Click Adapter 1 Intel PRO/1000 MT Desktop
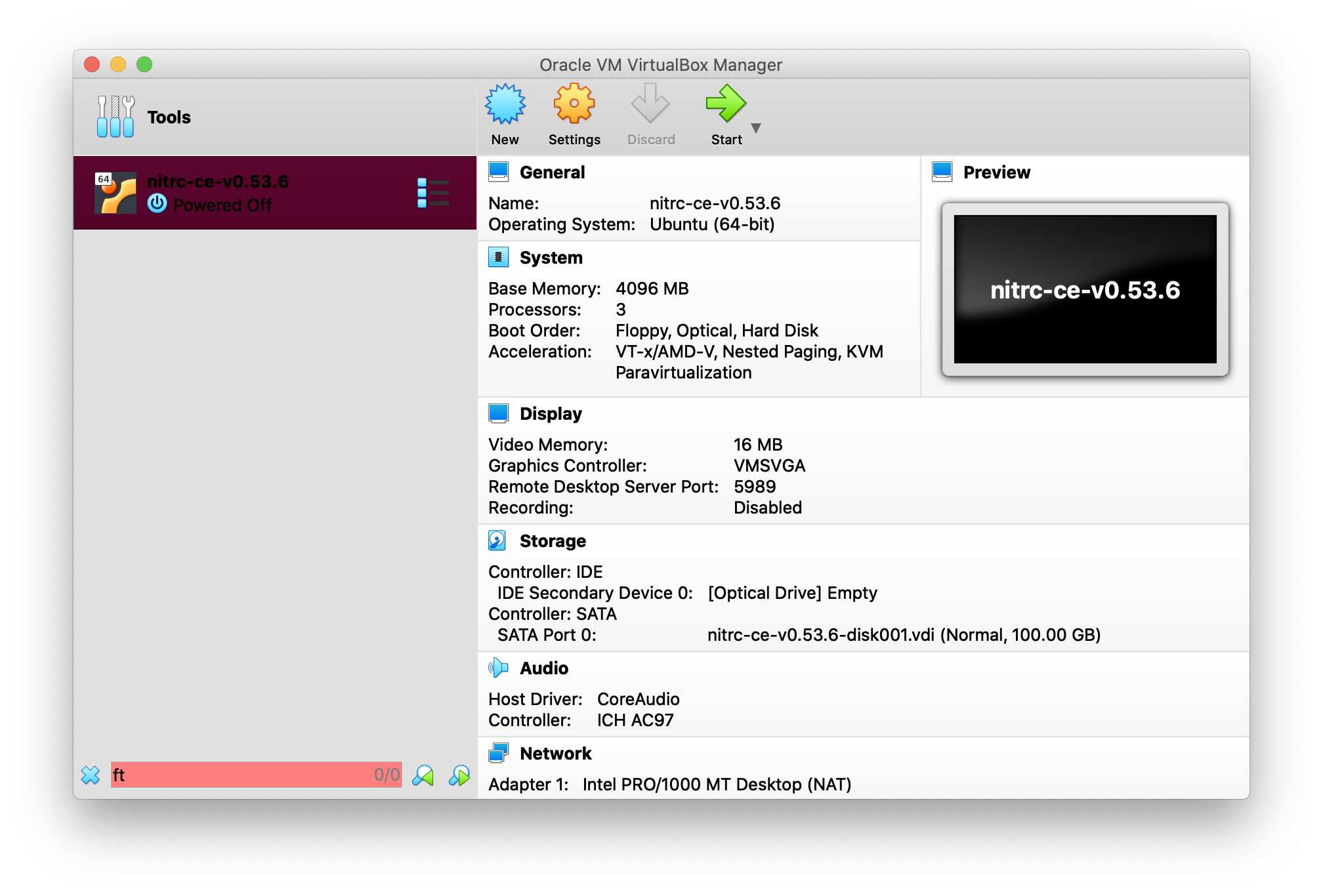The height and width of the screenshot is (896, 1323). (717, 784)
